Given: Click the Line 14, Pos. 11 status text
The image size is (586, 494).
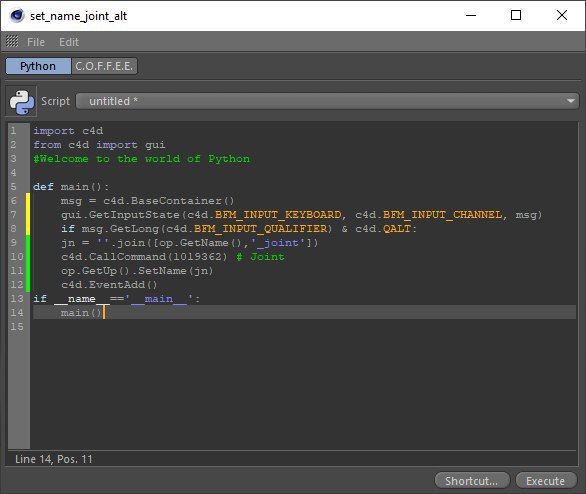Looking at the screenshot, I should coord(54,459).
